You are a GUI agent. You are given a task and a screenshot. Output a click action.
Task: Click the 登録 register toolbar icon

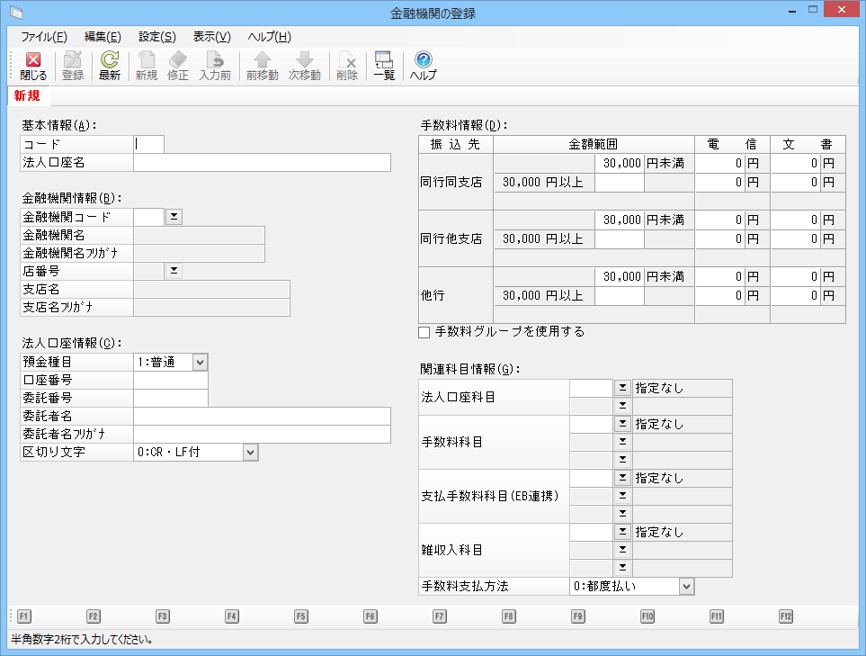click(73, 66)
